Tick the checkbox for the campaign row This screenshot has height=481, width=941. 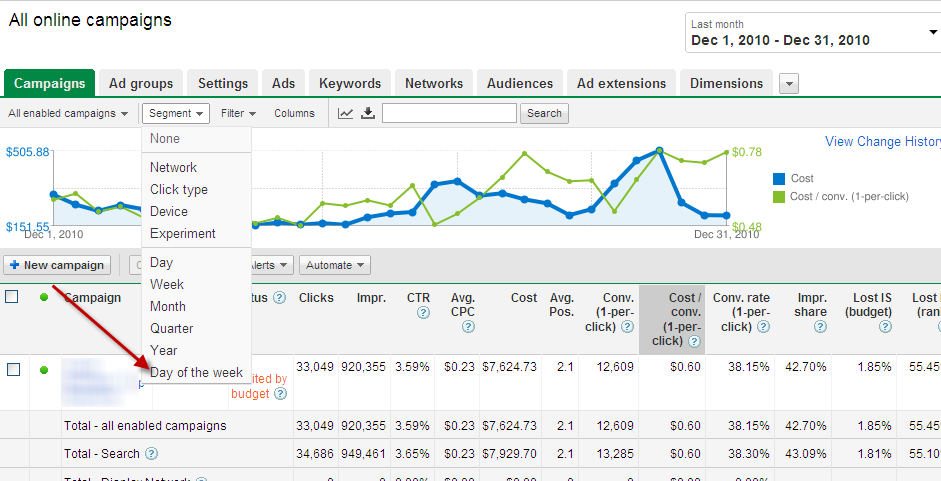click(13, 370)
